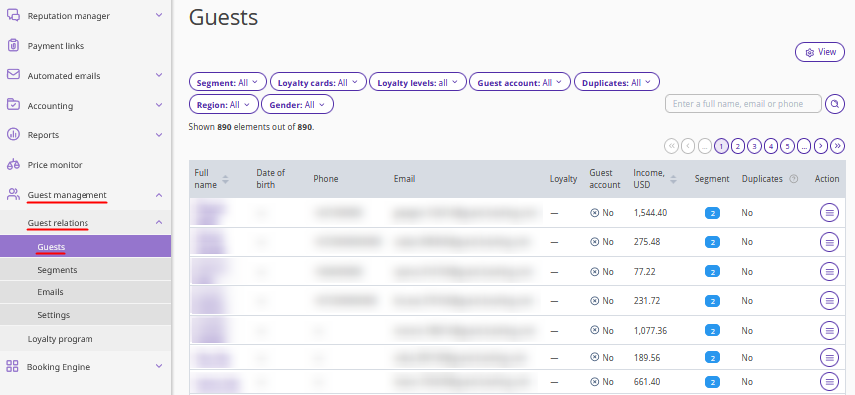Screen dimensions: 855x395
Task: Click segment badge 2 in the 77.22 row
Action: click(x=712, y=272)
